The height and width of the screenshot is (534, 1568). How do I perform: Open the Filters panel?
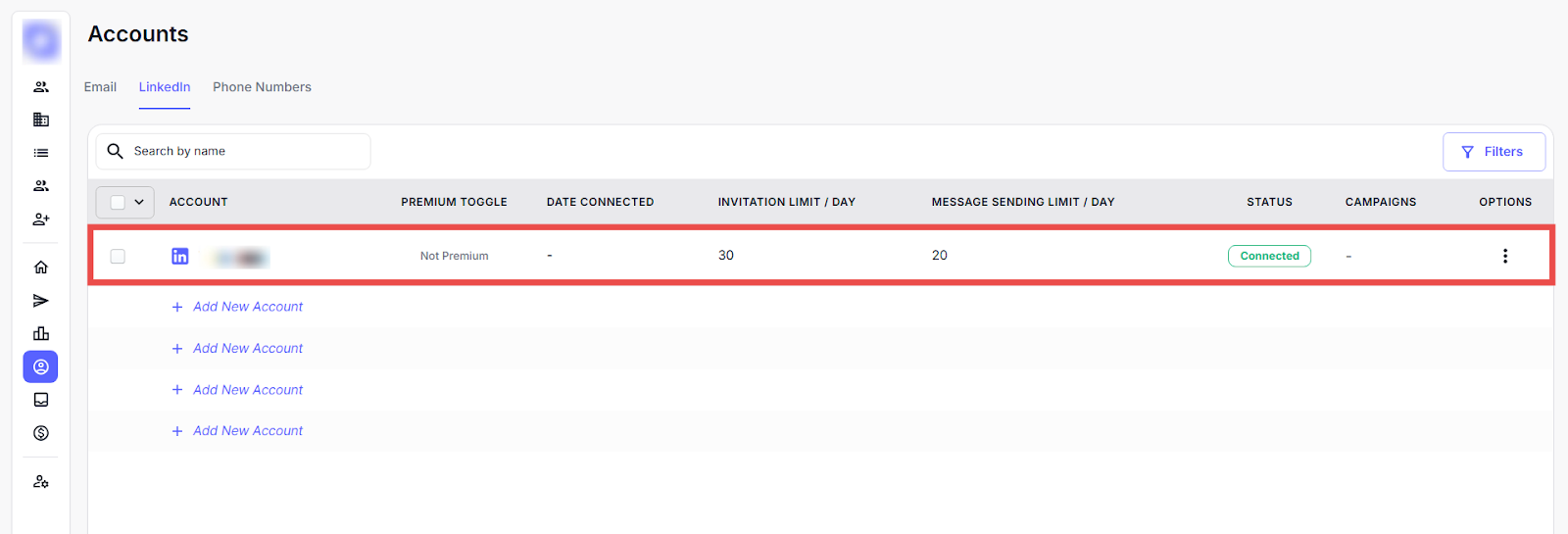tap(1493, 152)
